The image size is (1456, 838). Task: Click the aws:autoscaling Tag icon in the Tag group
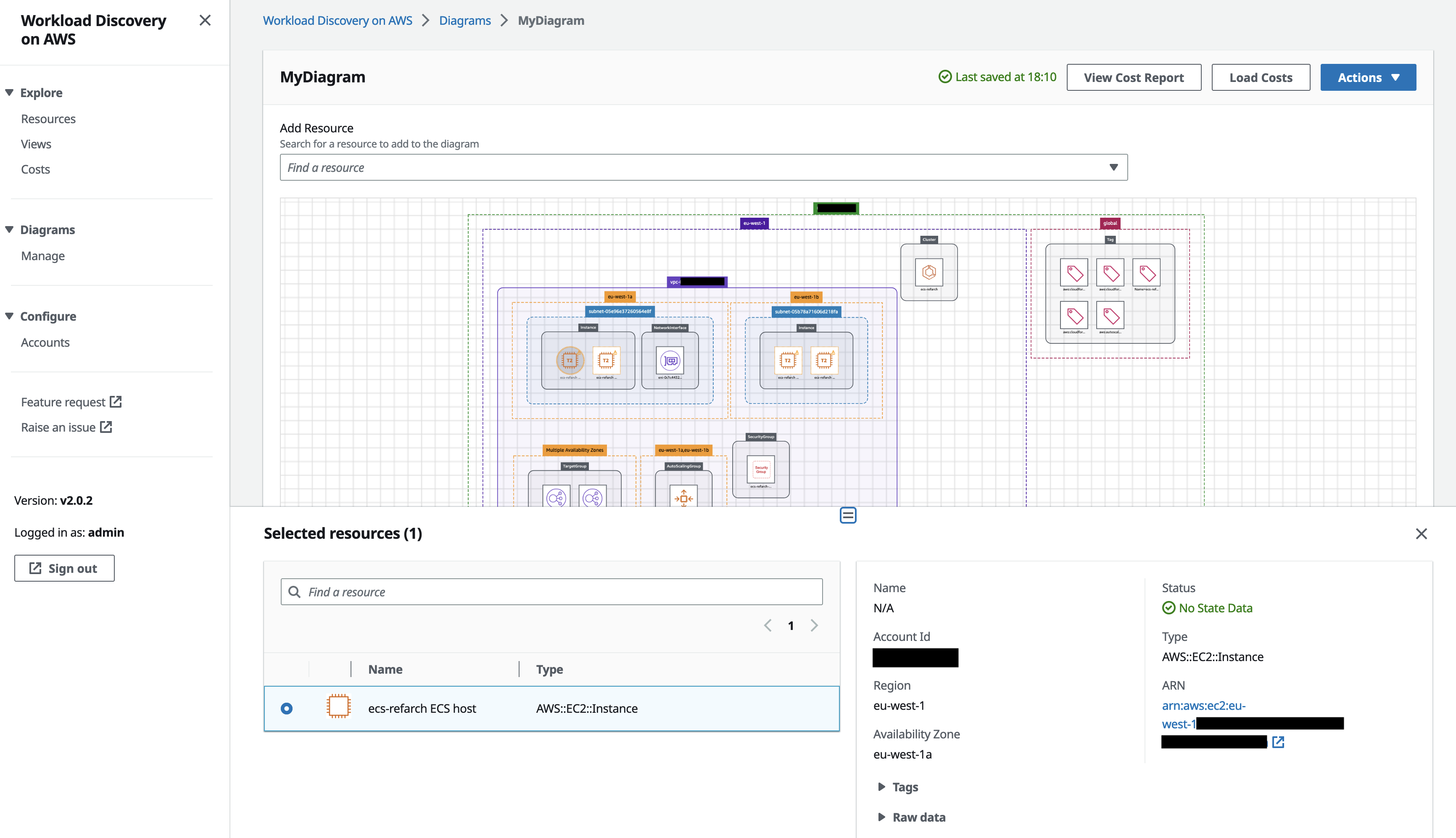pyautogui.click(x=1110, y=315)
